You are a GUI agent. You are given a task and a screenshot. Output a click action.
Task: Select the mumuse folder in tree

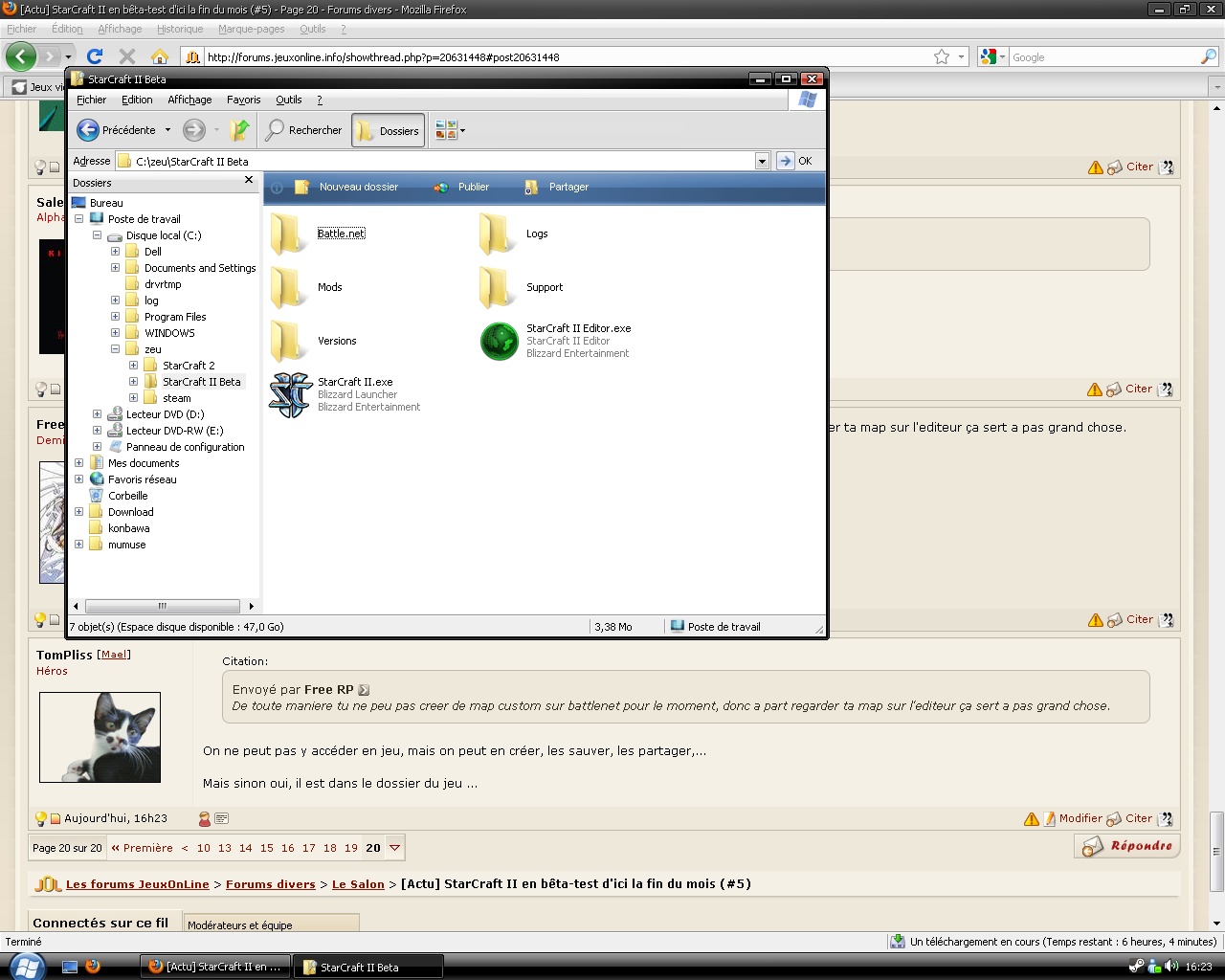[x=126, y=545]
